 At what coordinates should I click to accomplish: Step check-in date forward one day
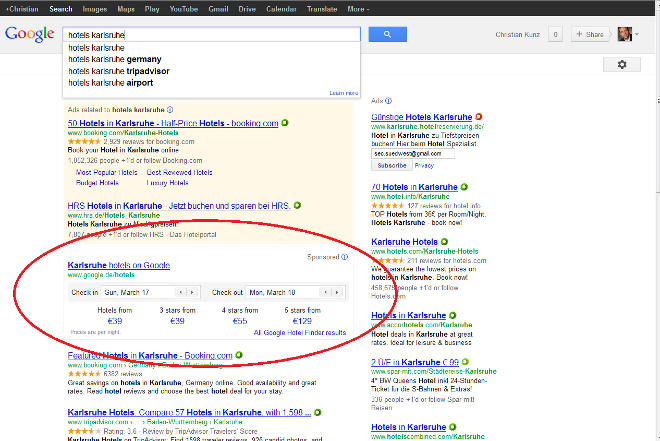click(192, 292)
